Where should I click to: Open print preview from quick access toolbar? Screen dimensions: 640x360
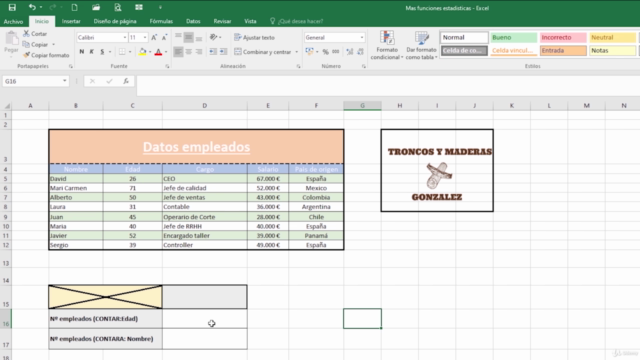(x=118, y=7)
